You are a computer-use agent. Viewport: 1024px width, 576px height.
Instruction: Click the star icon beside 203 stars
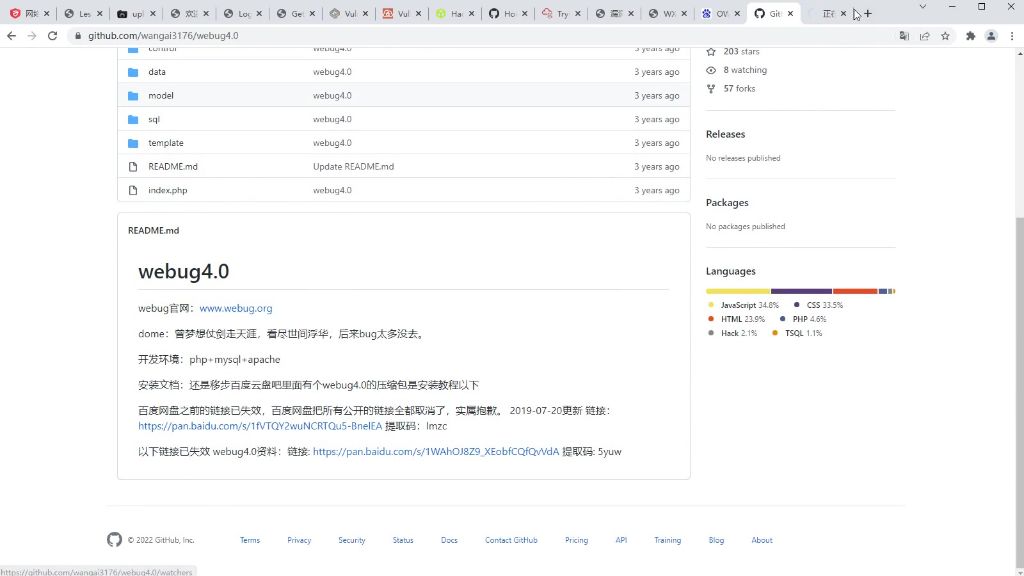(711, 52)
